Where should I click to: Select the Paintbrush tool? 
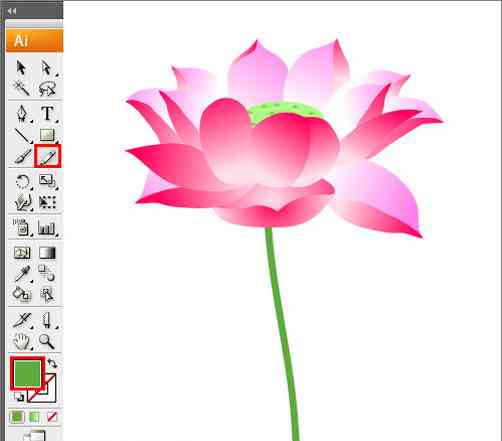click(22, 156)
